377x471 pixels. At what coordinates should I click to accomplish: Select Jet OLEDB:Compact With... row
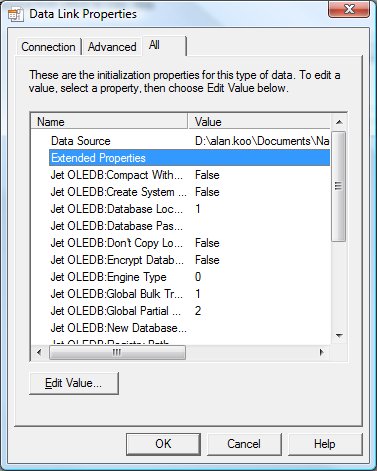[190, 175]
